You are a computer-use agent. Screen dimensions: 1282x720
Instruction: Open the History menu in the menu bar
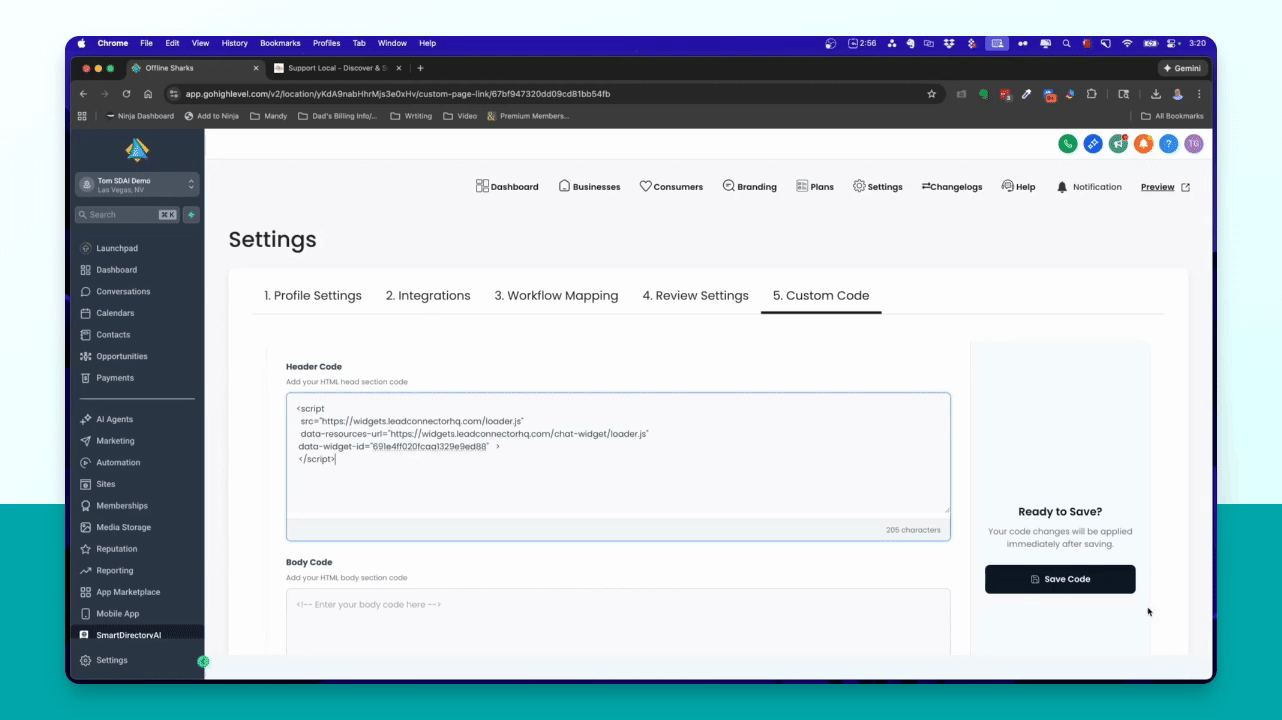235,43
